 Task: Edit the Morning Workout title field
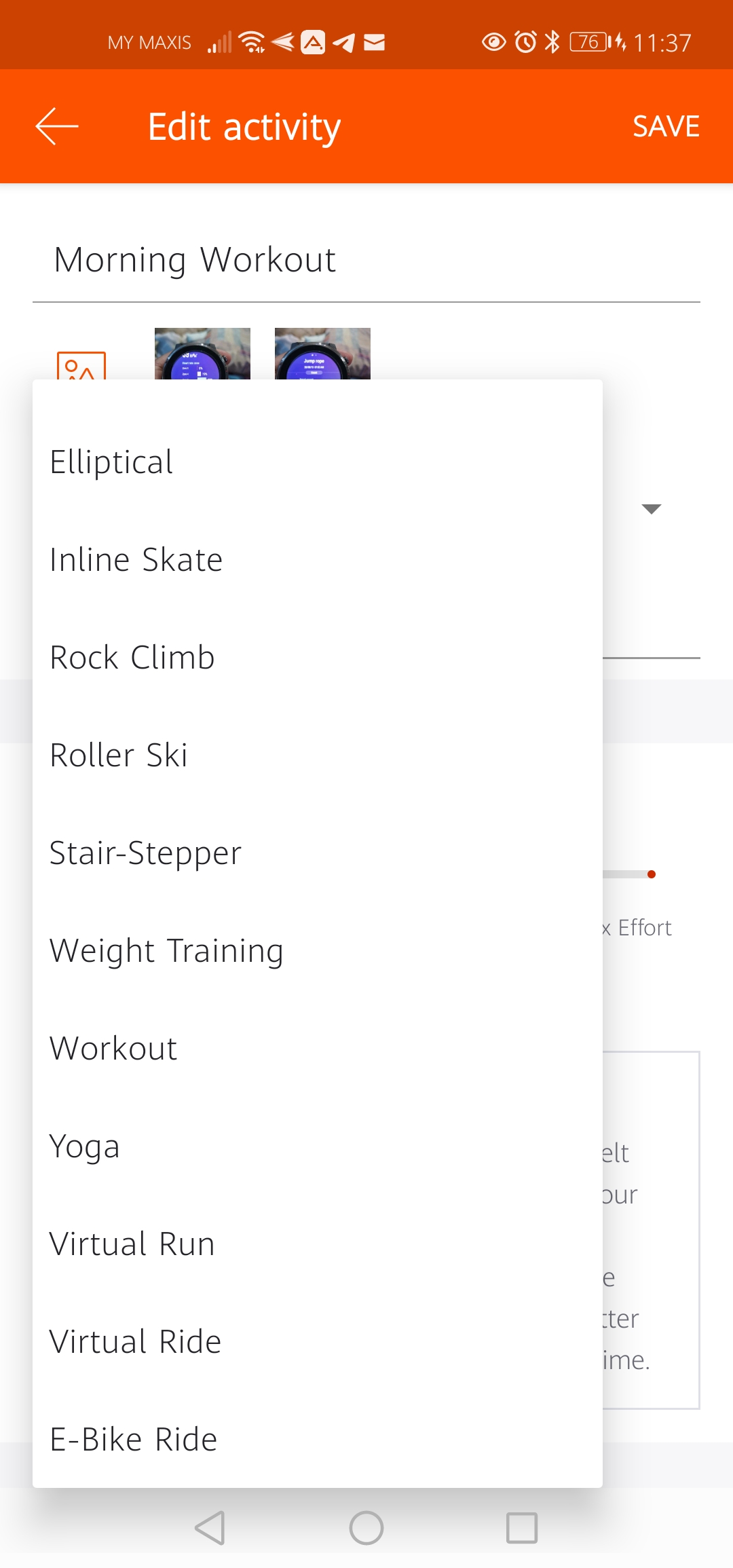click(366, 261)
